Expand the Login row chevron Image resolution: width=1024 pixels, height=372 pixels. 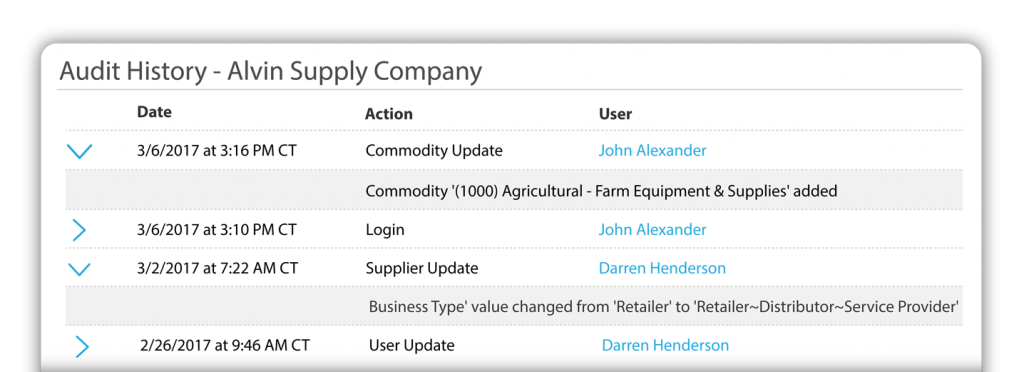[x=79, y=230]
